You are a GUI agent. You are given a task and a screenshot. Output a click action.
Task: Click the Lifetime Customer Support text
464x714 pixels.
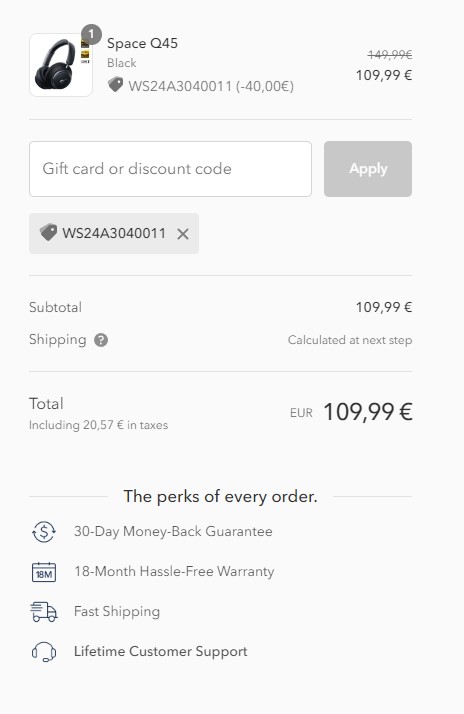[x=161, y=652]
